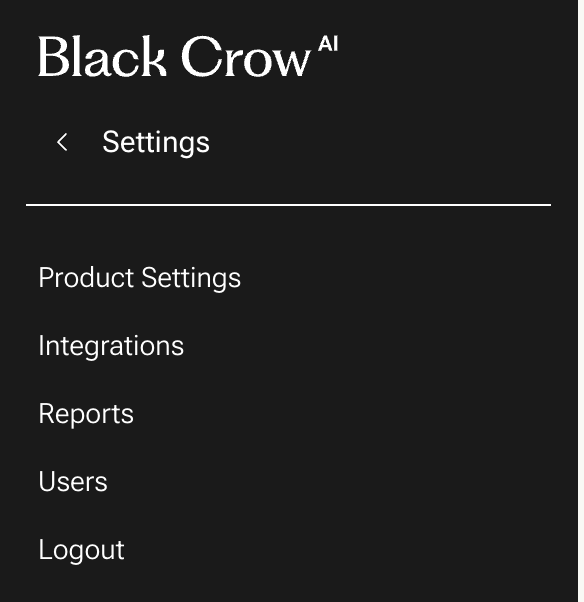This screenshot has width=584, height=602.
Task: Click the back chevron beside Settings
Action: (62, 142)
